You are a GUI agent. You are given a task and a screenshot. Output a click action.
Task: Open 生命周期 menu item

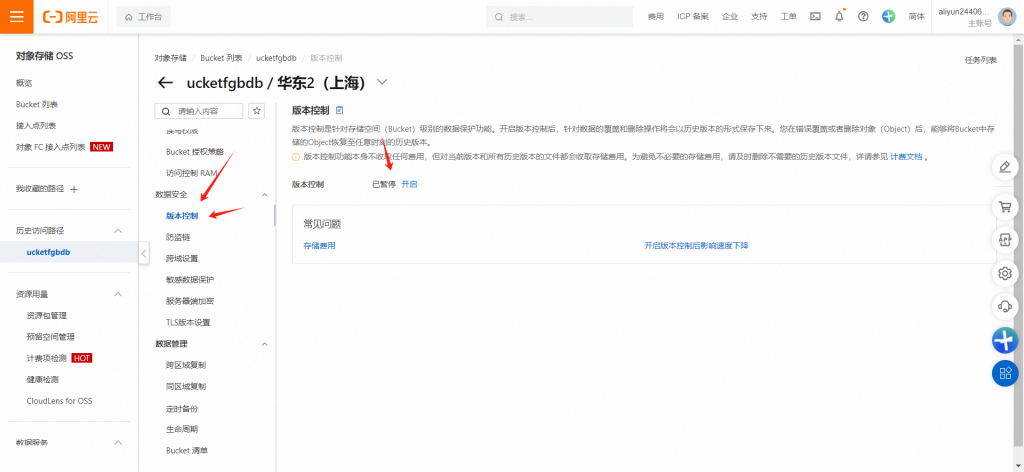[x=182, y=430]
